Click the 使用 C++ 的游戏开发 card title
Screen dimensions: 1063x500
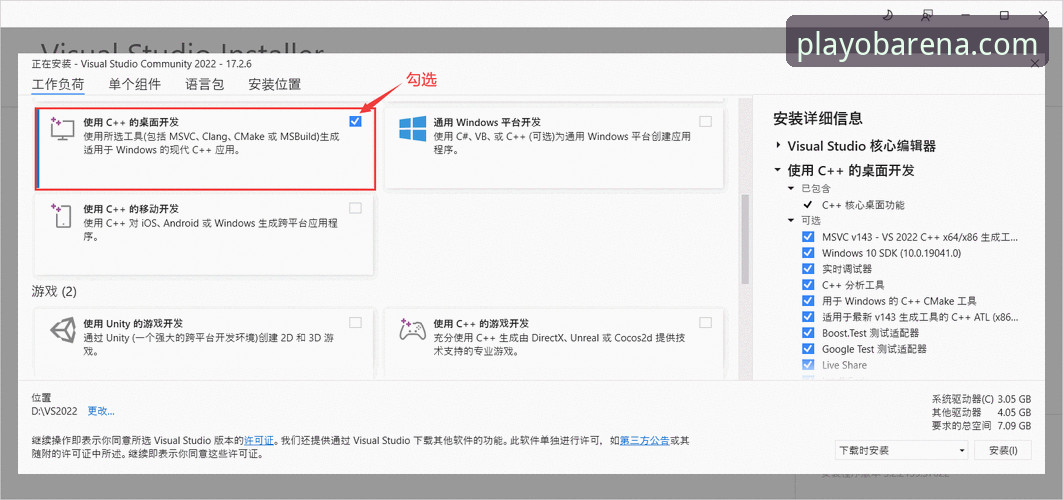pyautogui.click(x=481, y=323)
